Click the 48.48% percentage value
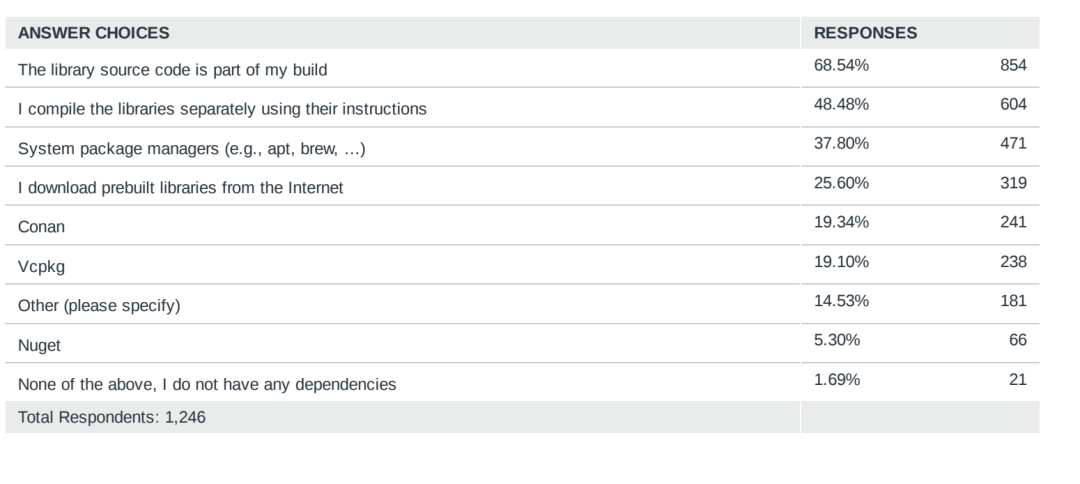 pos(841,105)
